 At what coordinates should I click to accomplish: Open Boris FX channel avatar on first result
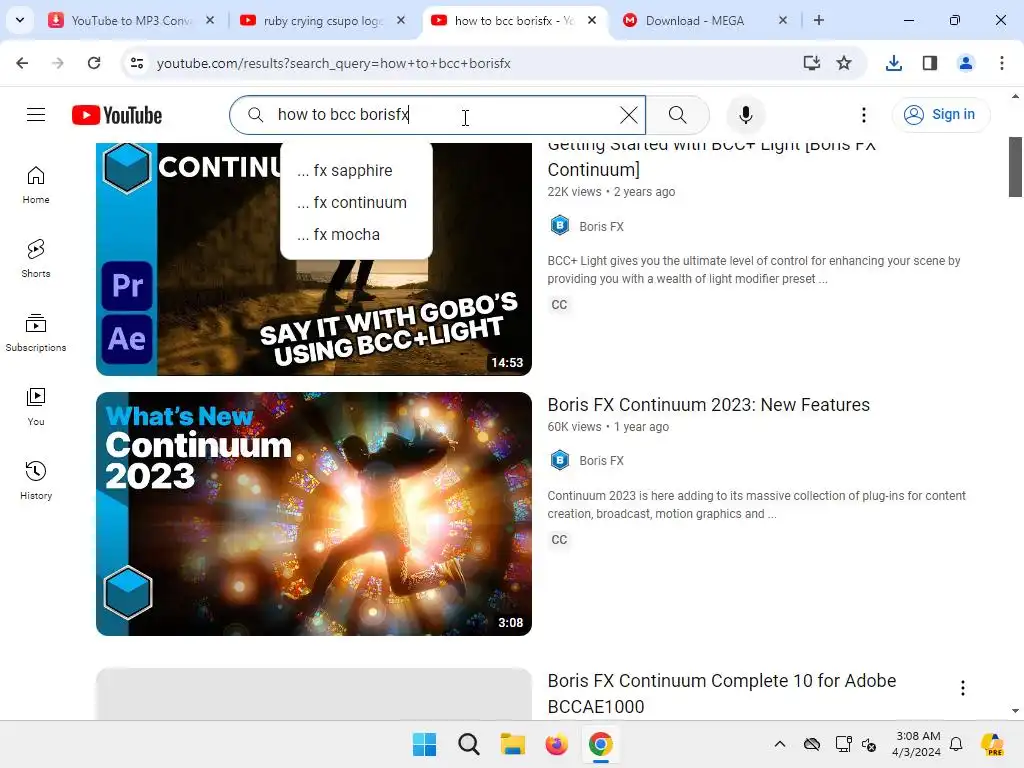click(x=560, y=225)
